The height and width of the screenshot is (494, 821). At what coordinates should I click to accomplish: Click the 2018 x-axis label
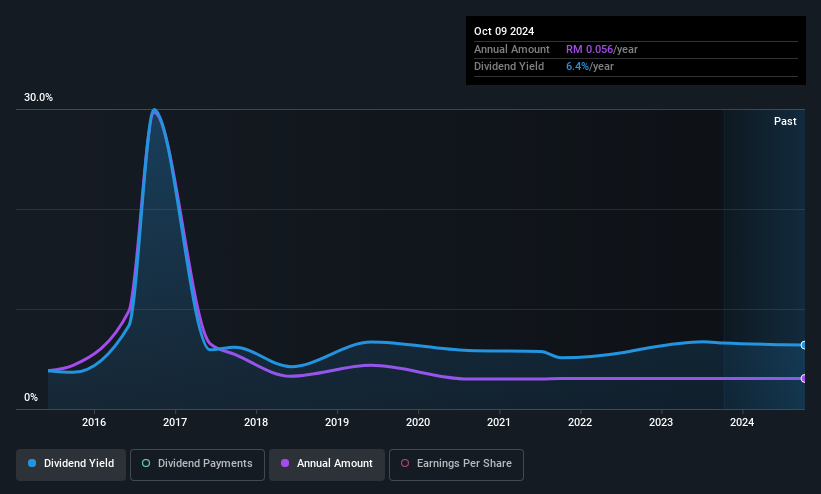pos(256,422)
